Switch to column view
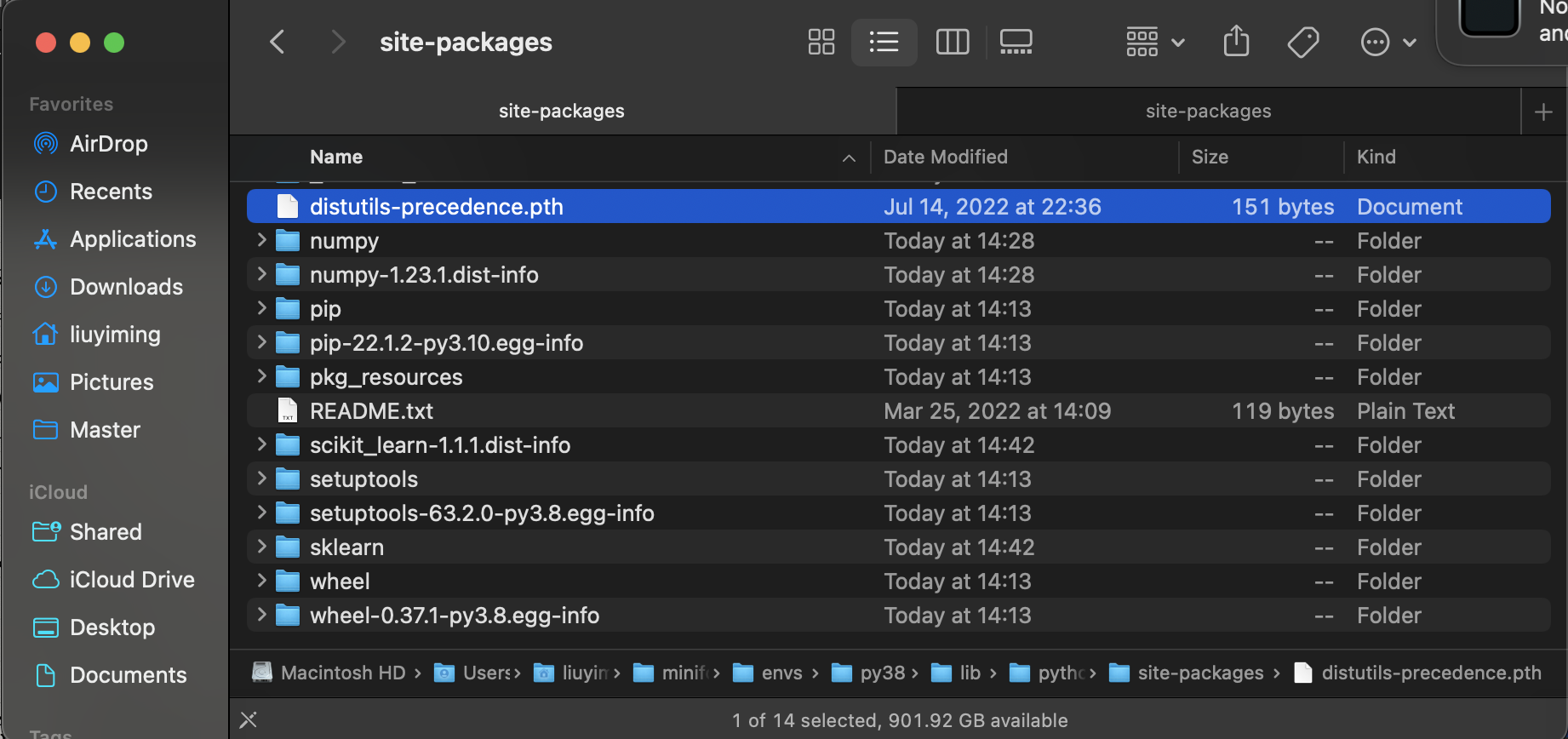Image resolution: width=1568 pixels, height=739 pixels. (x=952, y=42)
